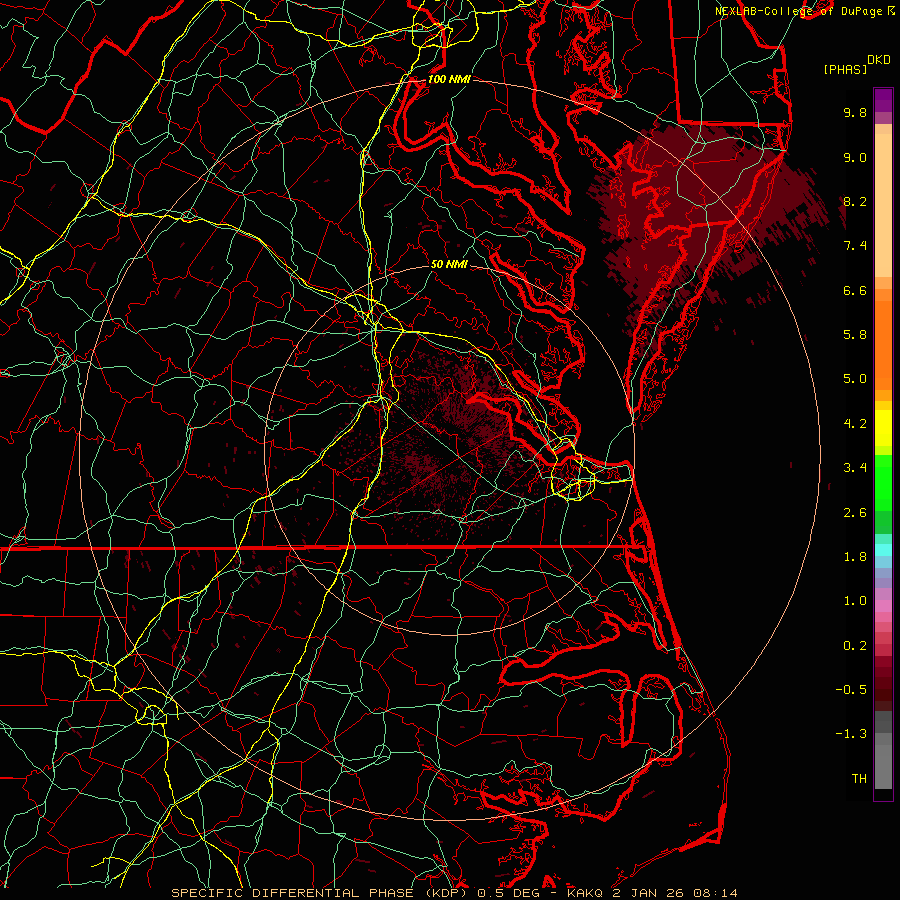Pick the purple segment atop the color scale

click(x=883, y=100)
